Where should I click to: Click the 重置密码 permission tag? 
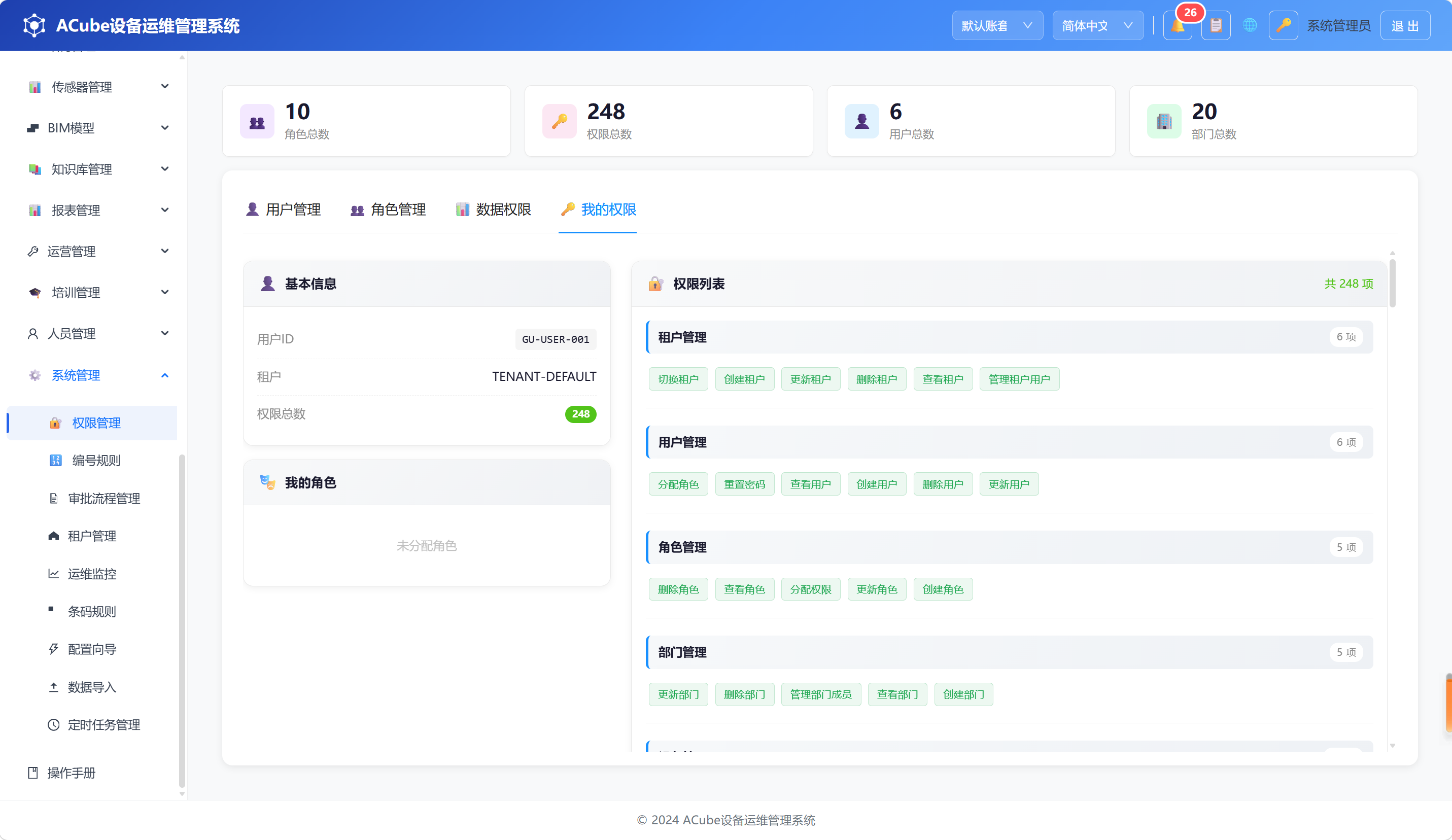(x=744, y=484)
